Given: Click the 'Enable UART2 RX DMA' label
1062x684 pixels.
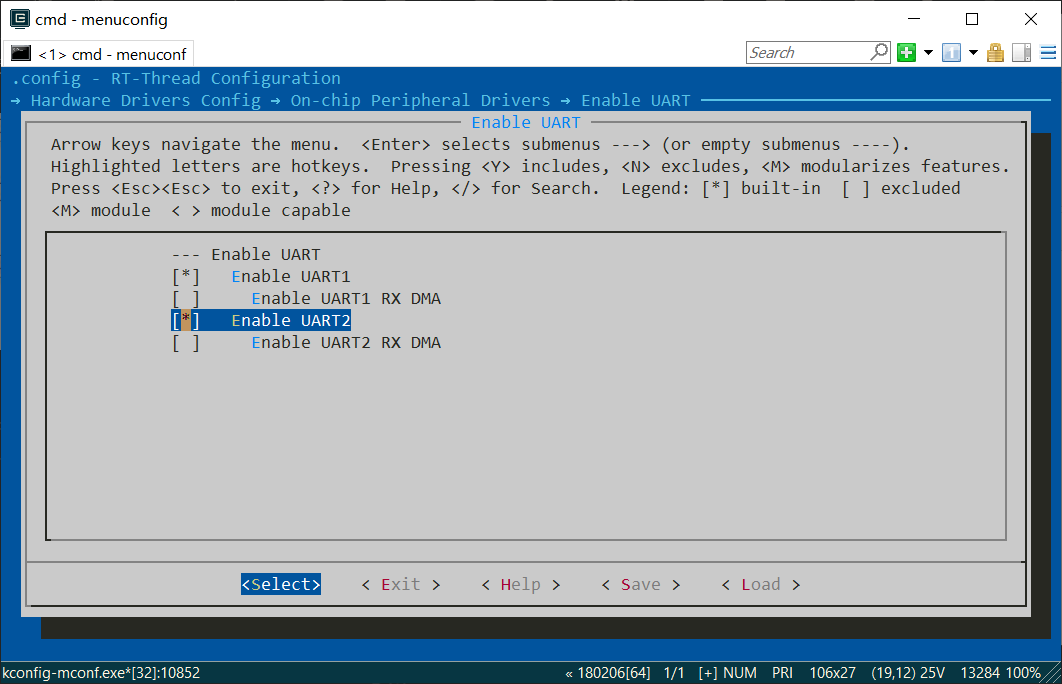Looking at the screenshot, I should (x=346, y=343).
